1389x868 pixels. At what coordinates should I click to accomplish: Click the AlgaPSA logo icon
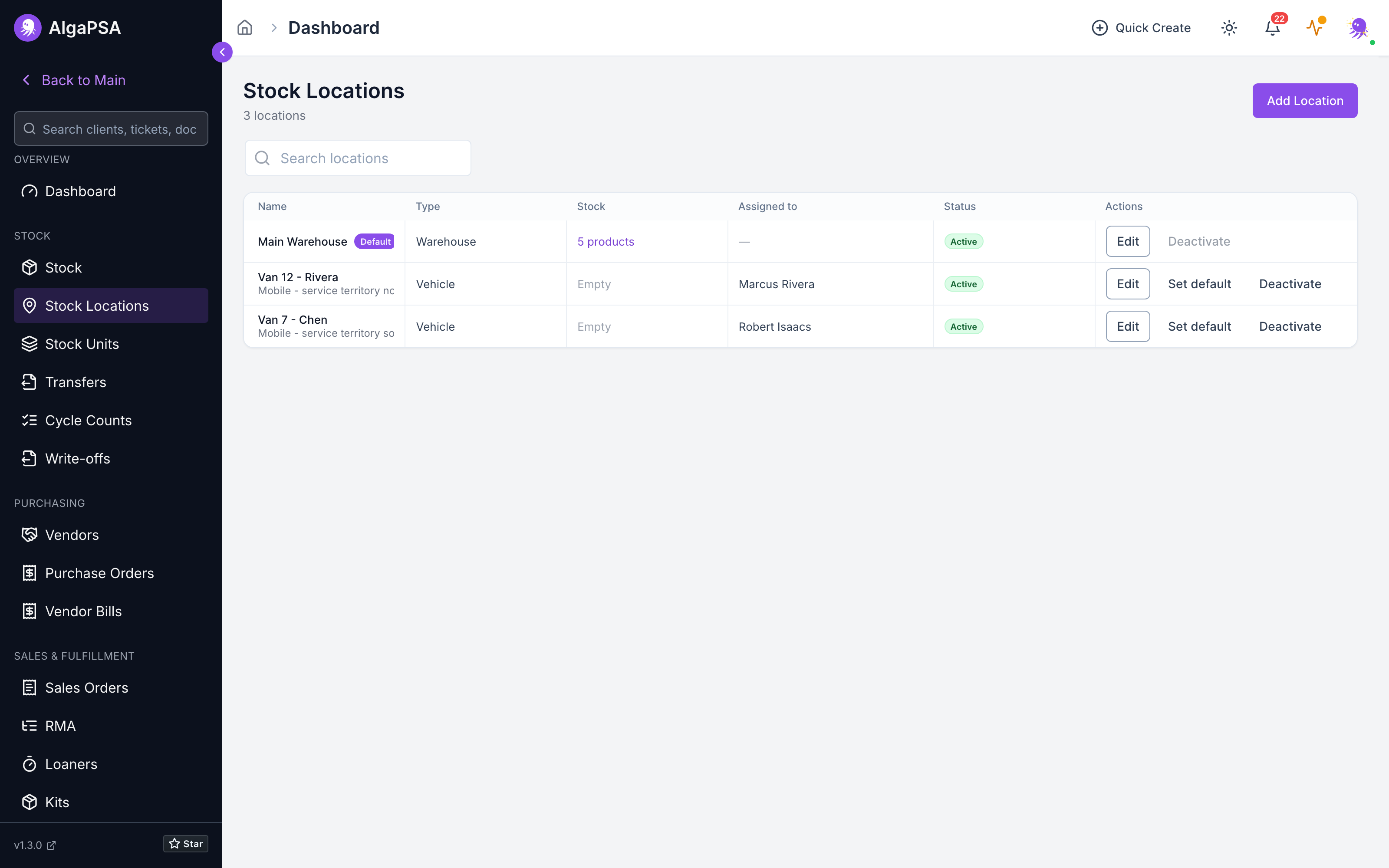coord(27,27)
